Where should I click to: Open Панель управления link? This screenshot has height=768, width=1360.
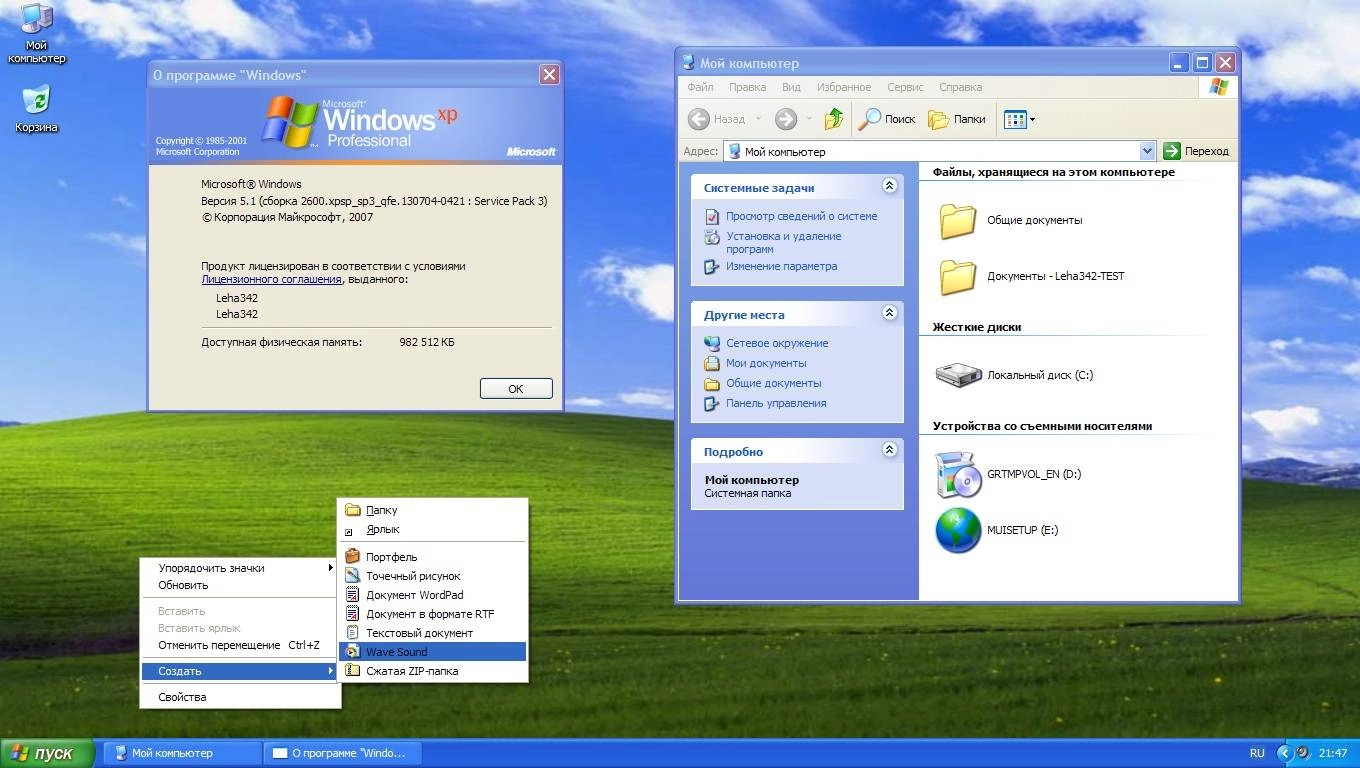pyautogui.click(x=776, y=403)
